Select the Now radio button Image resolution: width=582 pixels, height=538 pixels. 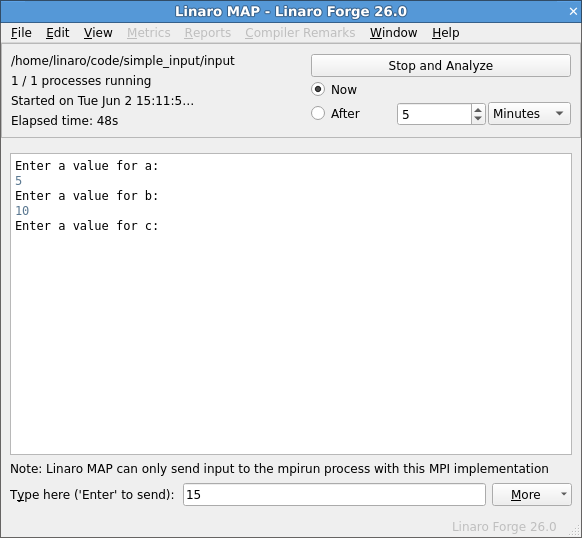pyautogui.click(x=318, y=89)
